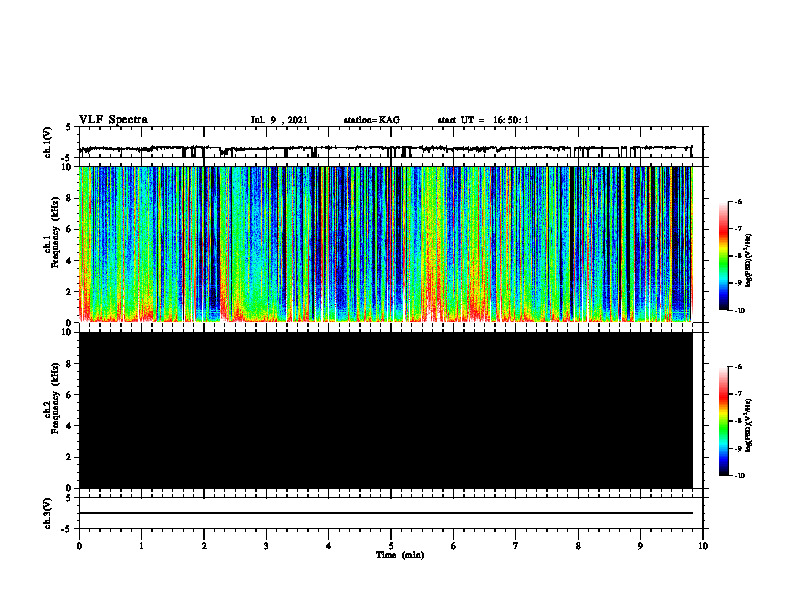Click the "start UT = 16:50:1" header text
The height and width of the screenshot is (612, 792).
tap(483, 120)
